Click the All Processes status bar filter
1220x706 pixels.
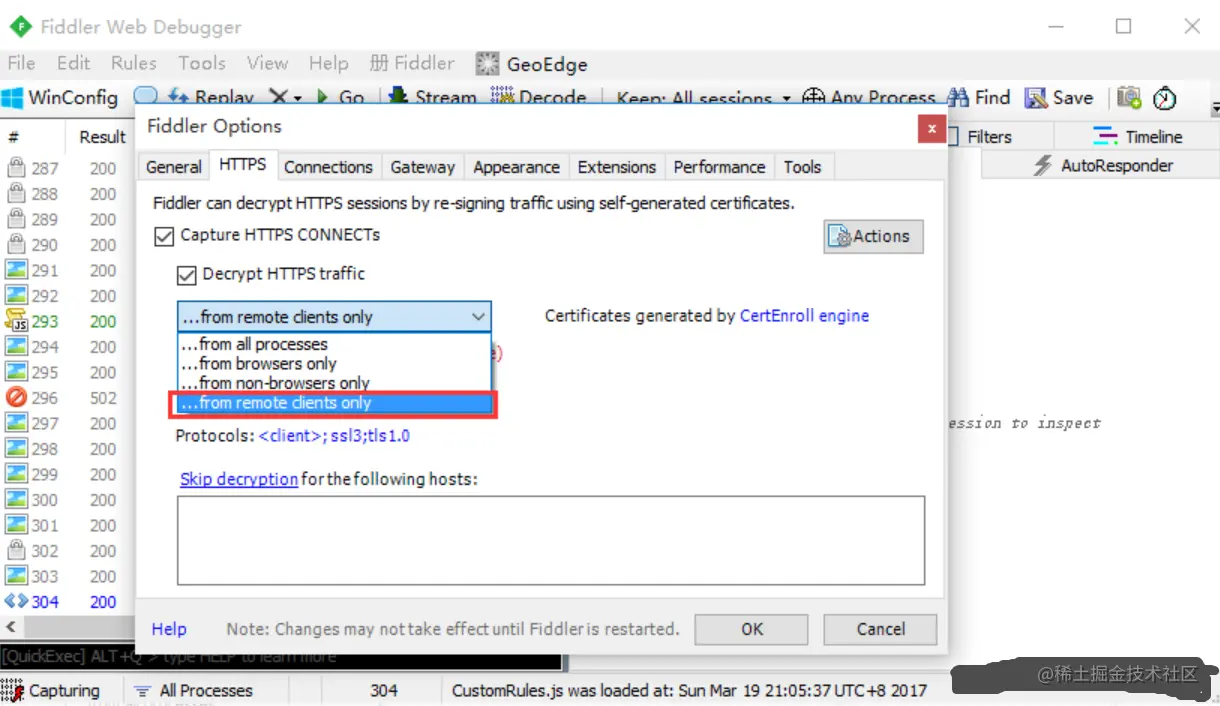pos(193,690)
